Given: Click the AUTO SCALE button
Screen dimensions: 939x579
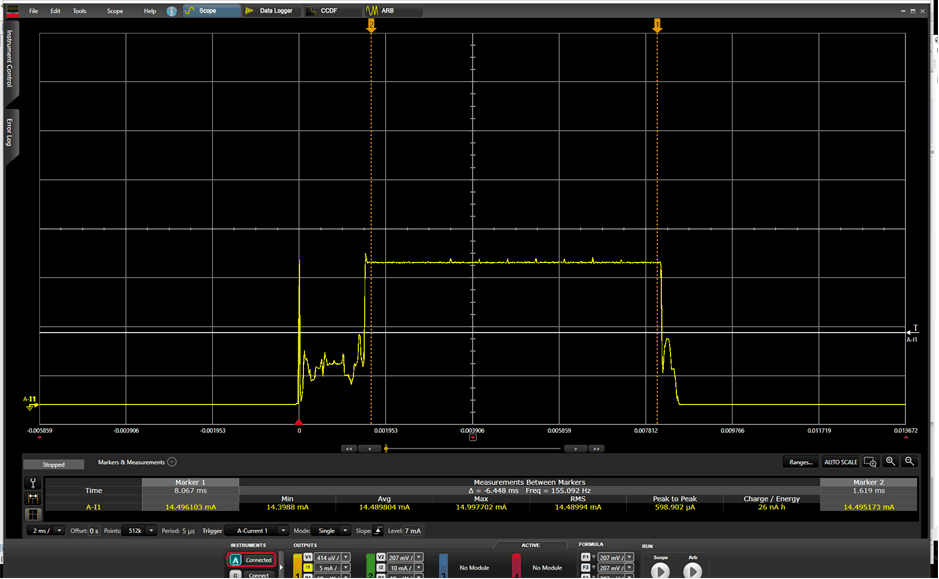Looking at the screenshot, I should [840, 462].
